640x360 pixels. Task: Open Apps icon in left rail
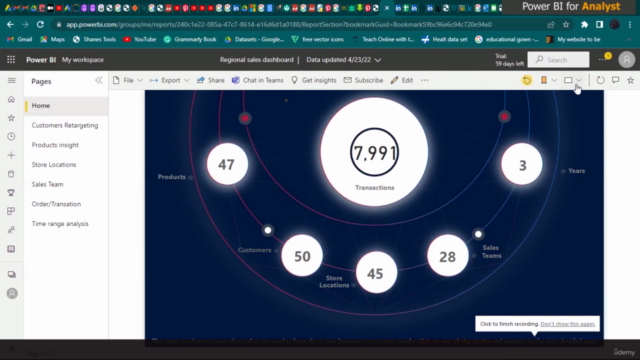pyautogui.click(x=11, y=211)
